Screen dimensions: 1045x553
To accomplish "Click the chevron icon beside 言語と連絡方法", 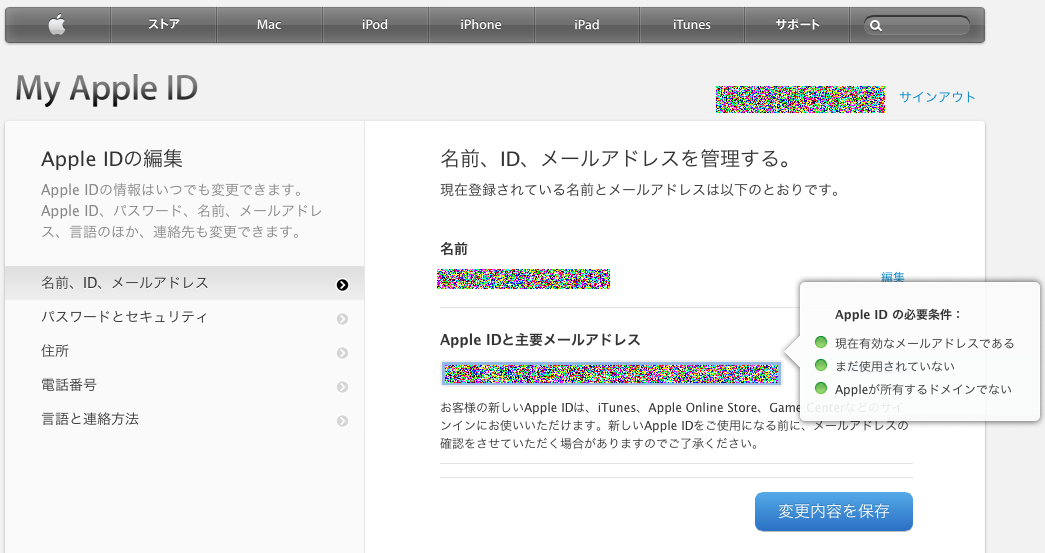I will click(x=343, y=421).
